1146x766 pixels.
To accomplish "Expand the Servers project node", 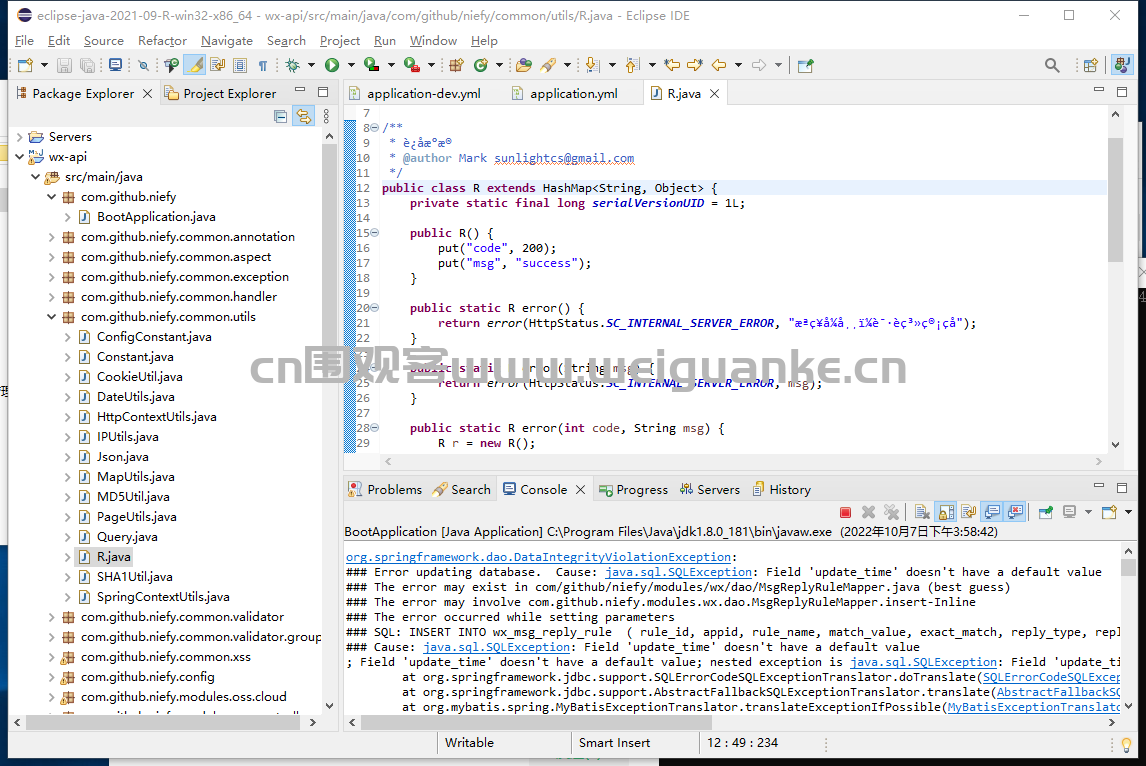I will pos(20,137).
